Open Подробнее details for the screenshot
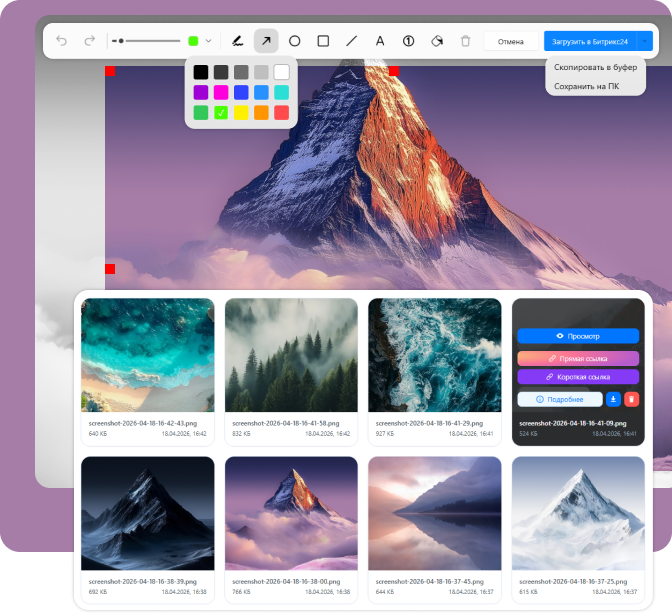Image resolution: width=672 pixels, height=614 pixels. (x=560, y=399)
